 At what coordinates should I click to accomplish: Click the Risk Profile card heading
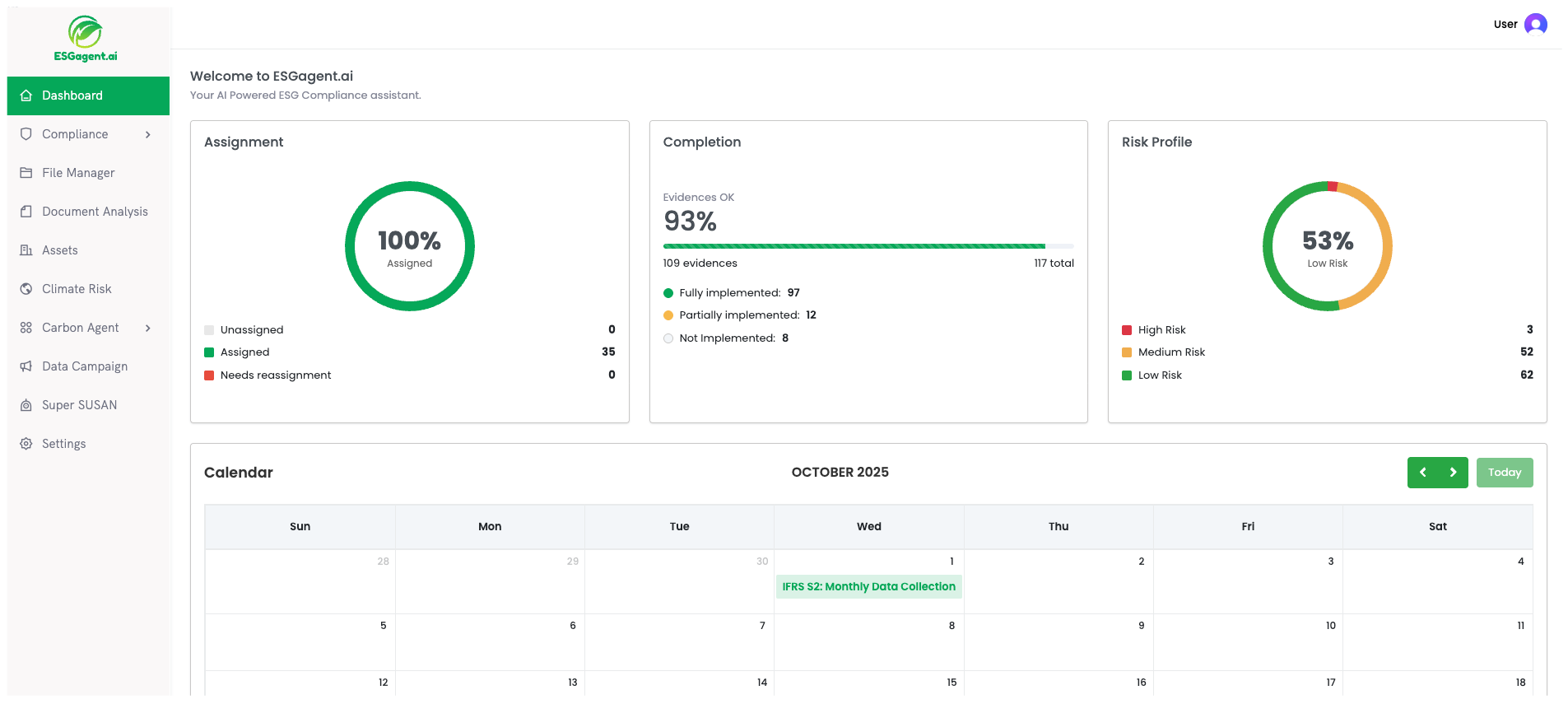(x=1156, y=142)
